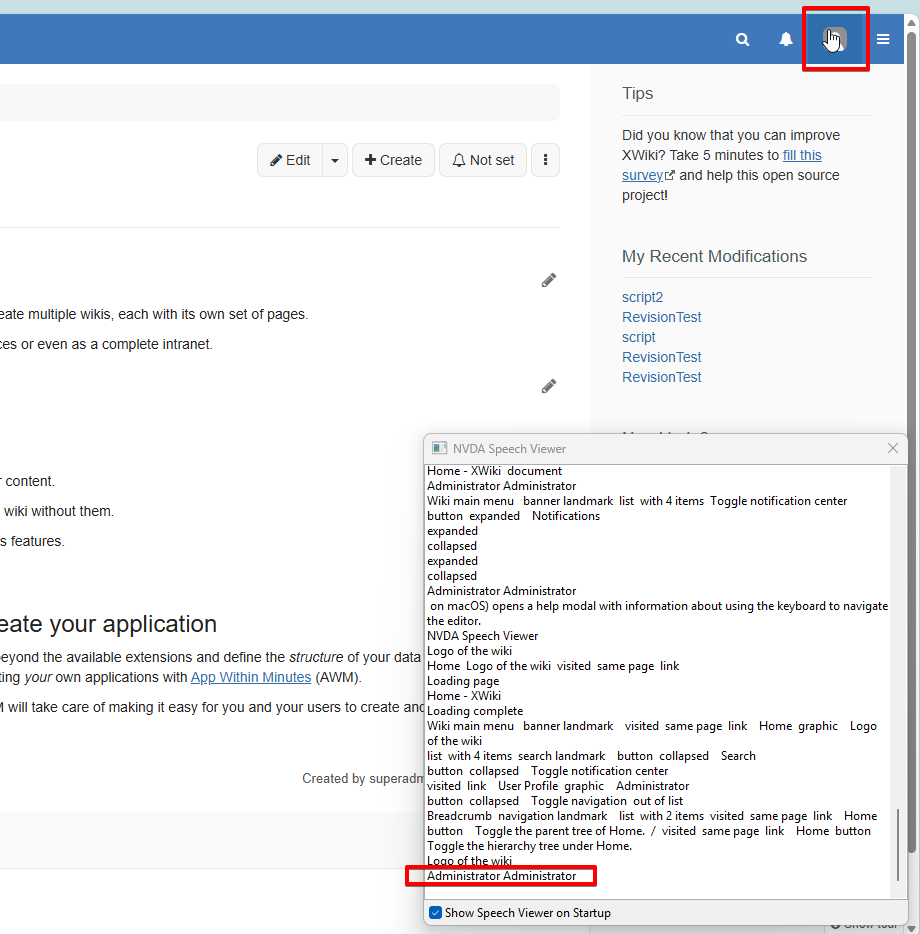This screenshot has width=920, height=934.
Task: Open script2 from My Recent Modifications
Action: [x=642, y=297]
